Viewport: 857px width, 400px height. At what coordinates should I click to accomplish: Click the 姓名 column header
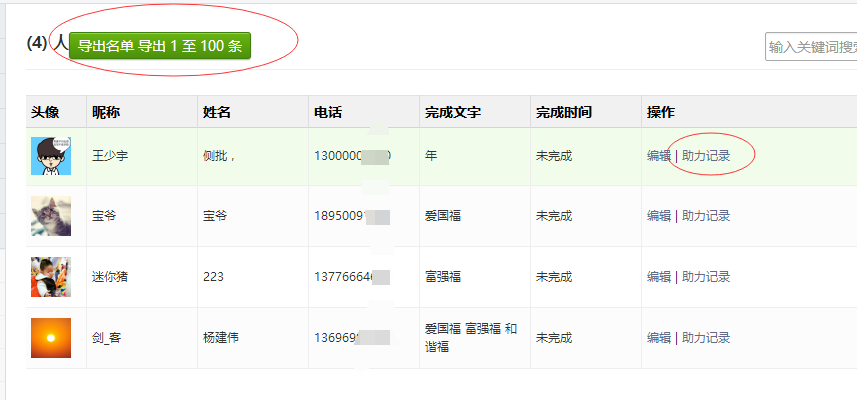[217, 112]
